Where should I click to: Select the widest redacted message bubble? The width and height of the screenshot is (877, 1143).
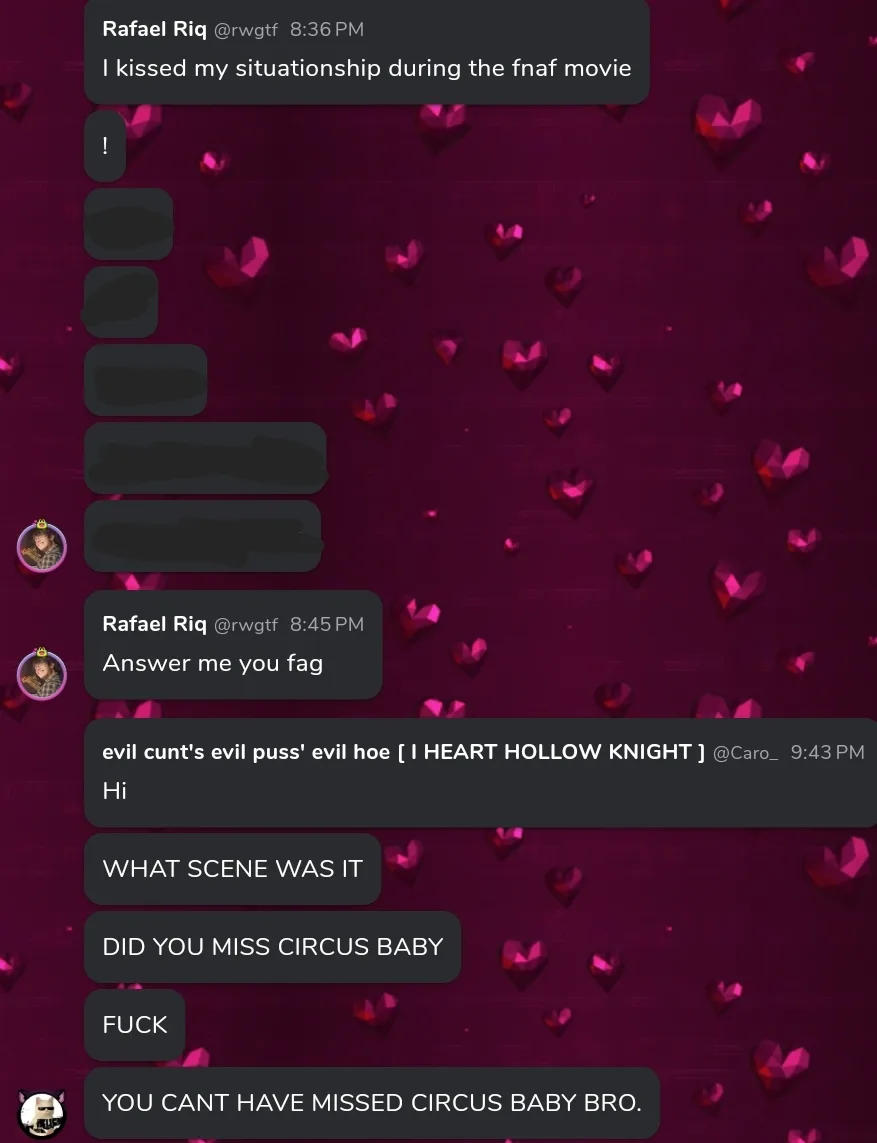coord(206,458)
